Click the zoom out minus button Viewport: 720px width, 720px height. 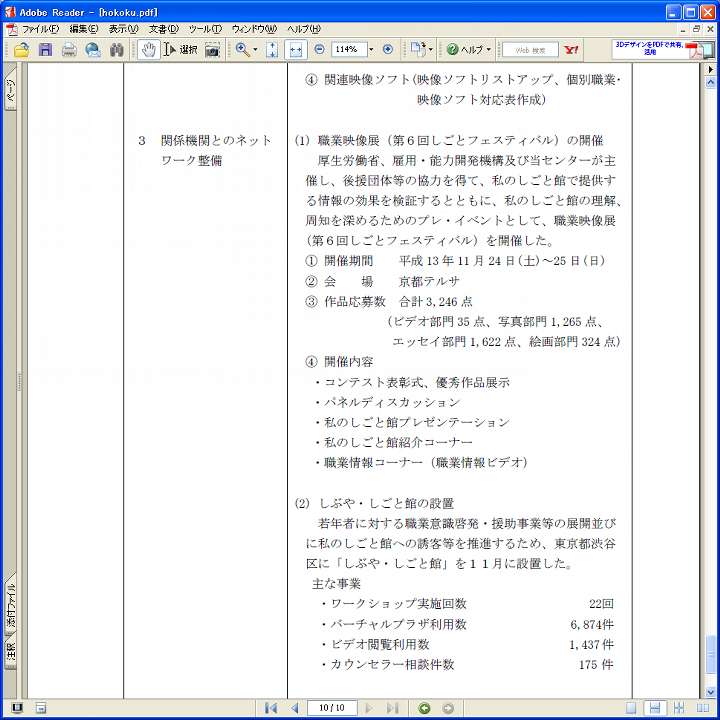[320, 49]
